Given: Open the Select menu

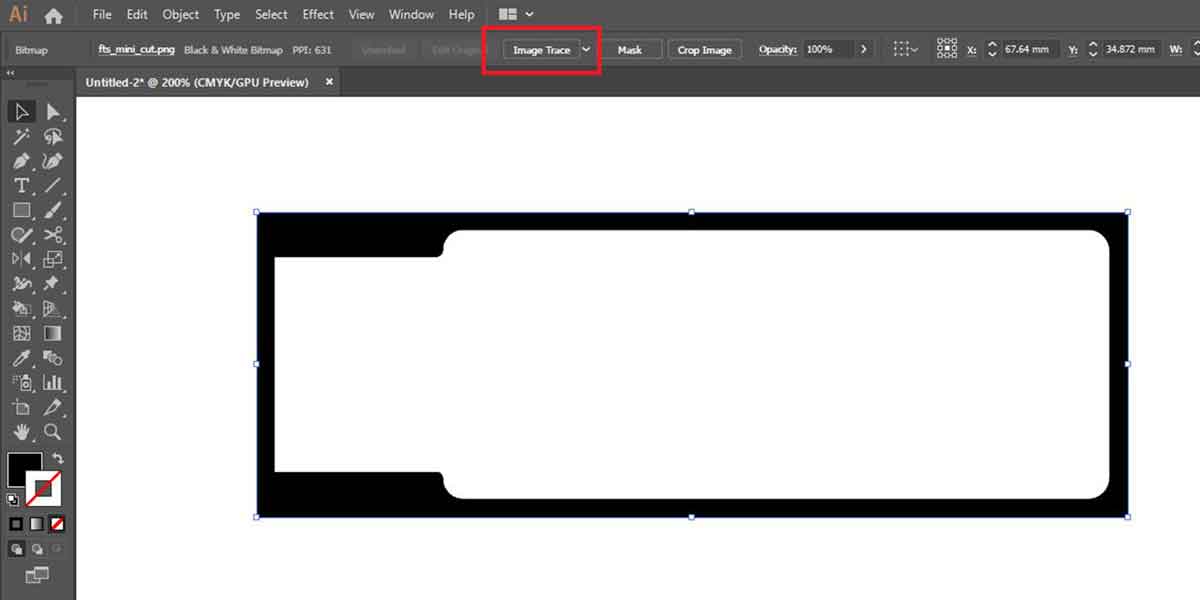Looking at the screenshot, I should coord(271,14).
